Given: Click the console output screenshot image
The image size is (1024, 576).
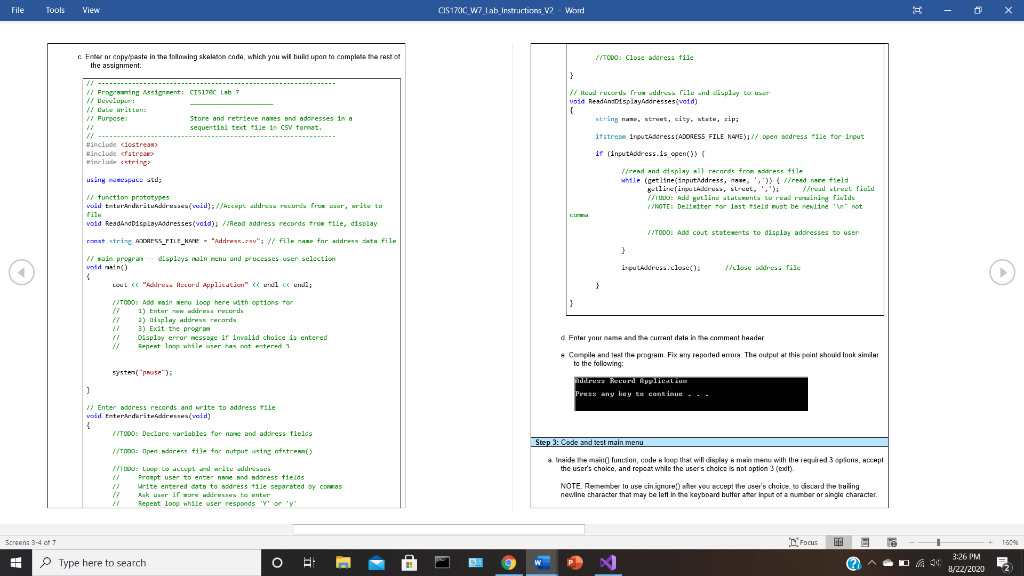Looking at the screenshot, I should 691,394.
